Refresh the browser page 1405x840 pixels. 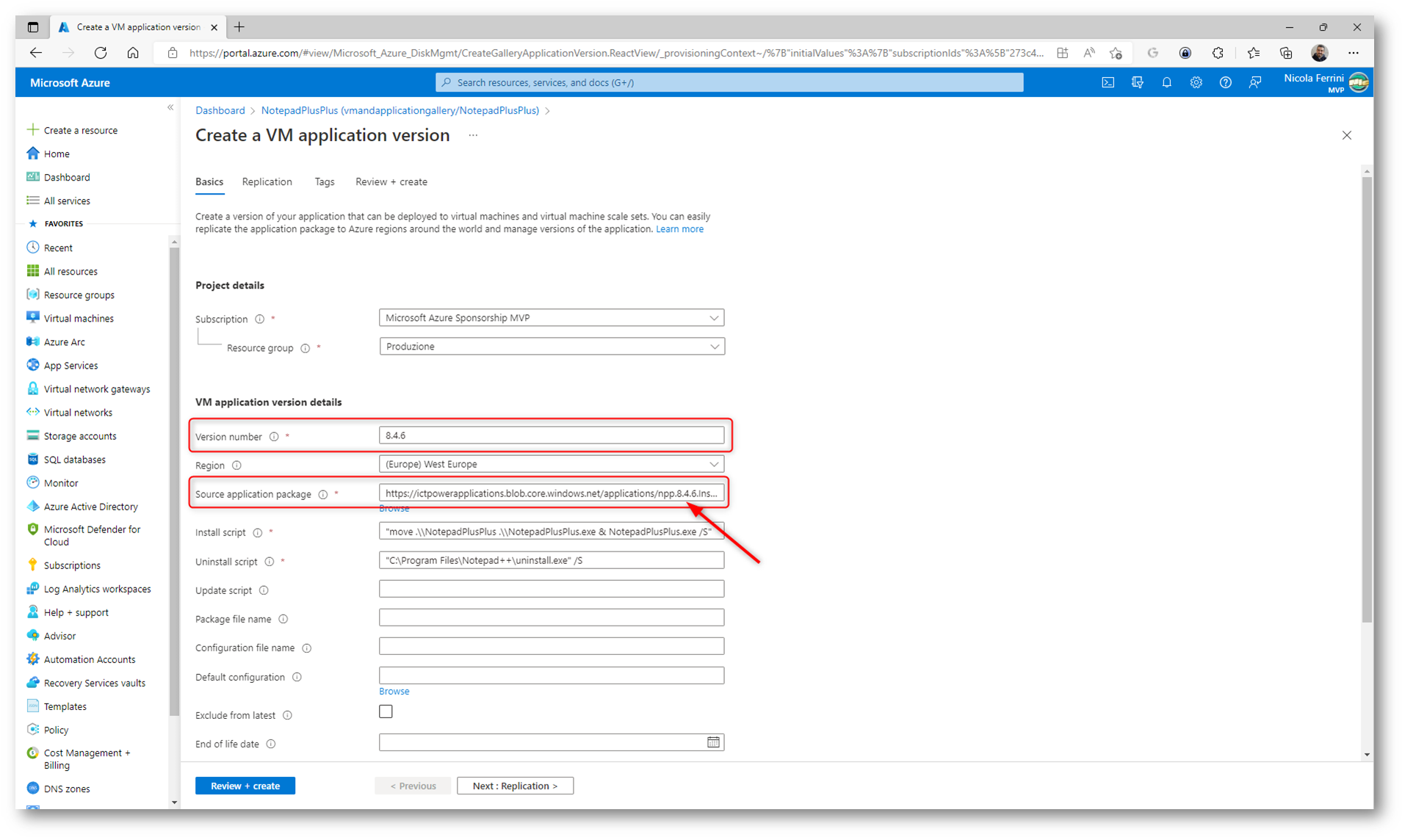tap(101, 53)
